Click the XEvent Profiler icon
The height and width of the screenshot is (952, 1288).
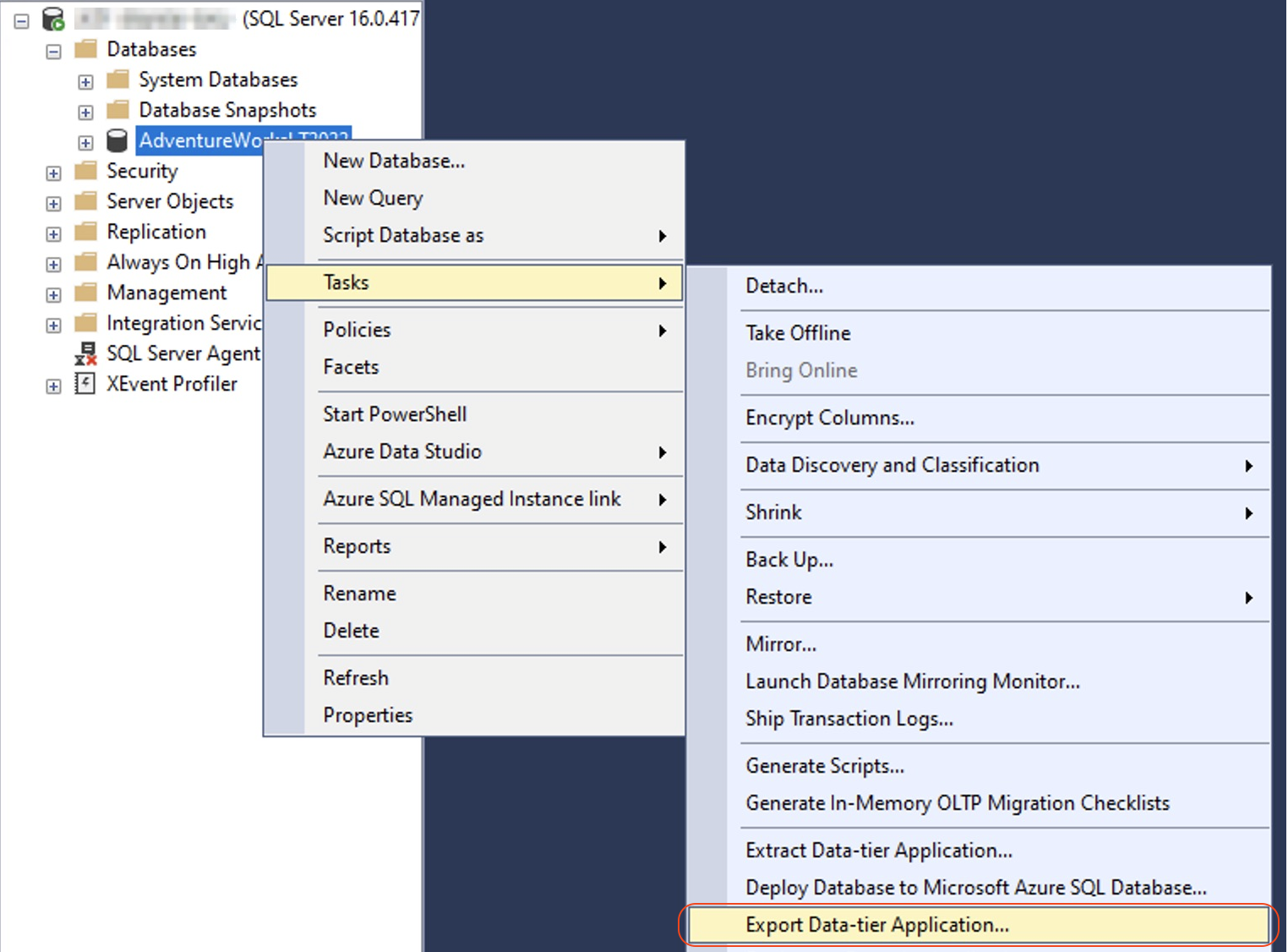[85, 384]
